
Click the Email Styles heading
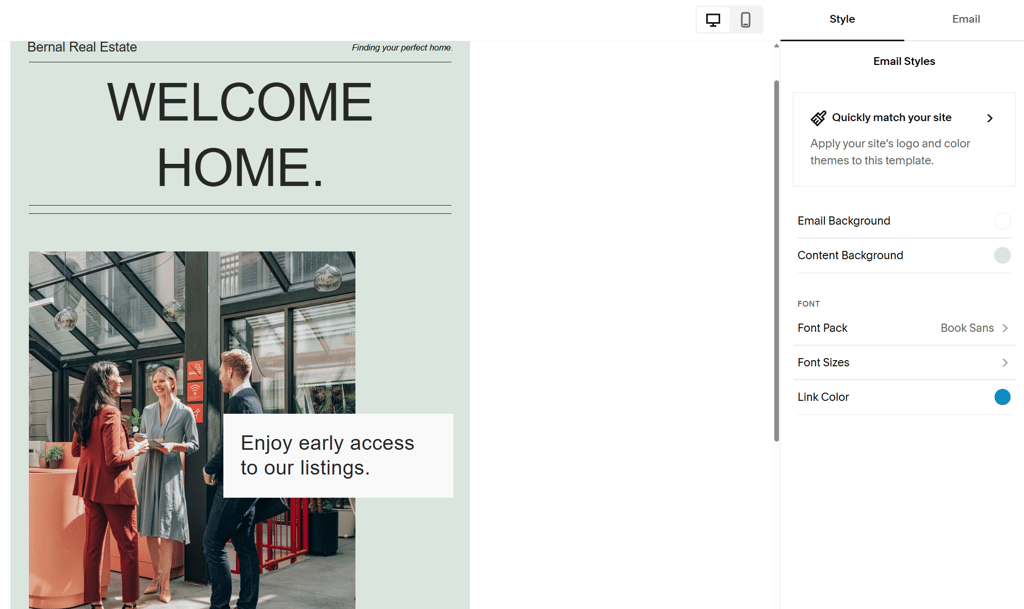click(x=904, y=61)
